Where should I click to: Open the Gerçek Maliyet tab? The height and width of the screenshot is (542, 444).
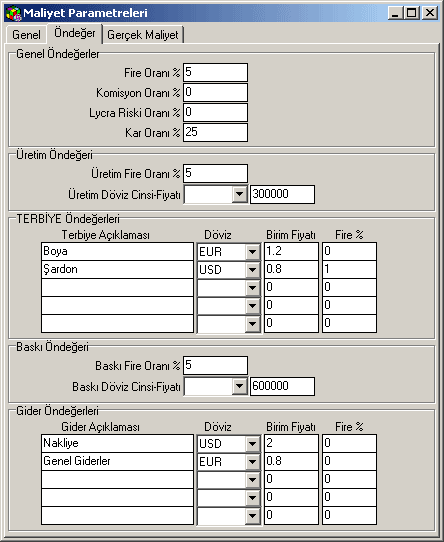click(x=142, y=35)
